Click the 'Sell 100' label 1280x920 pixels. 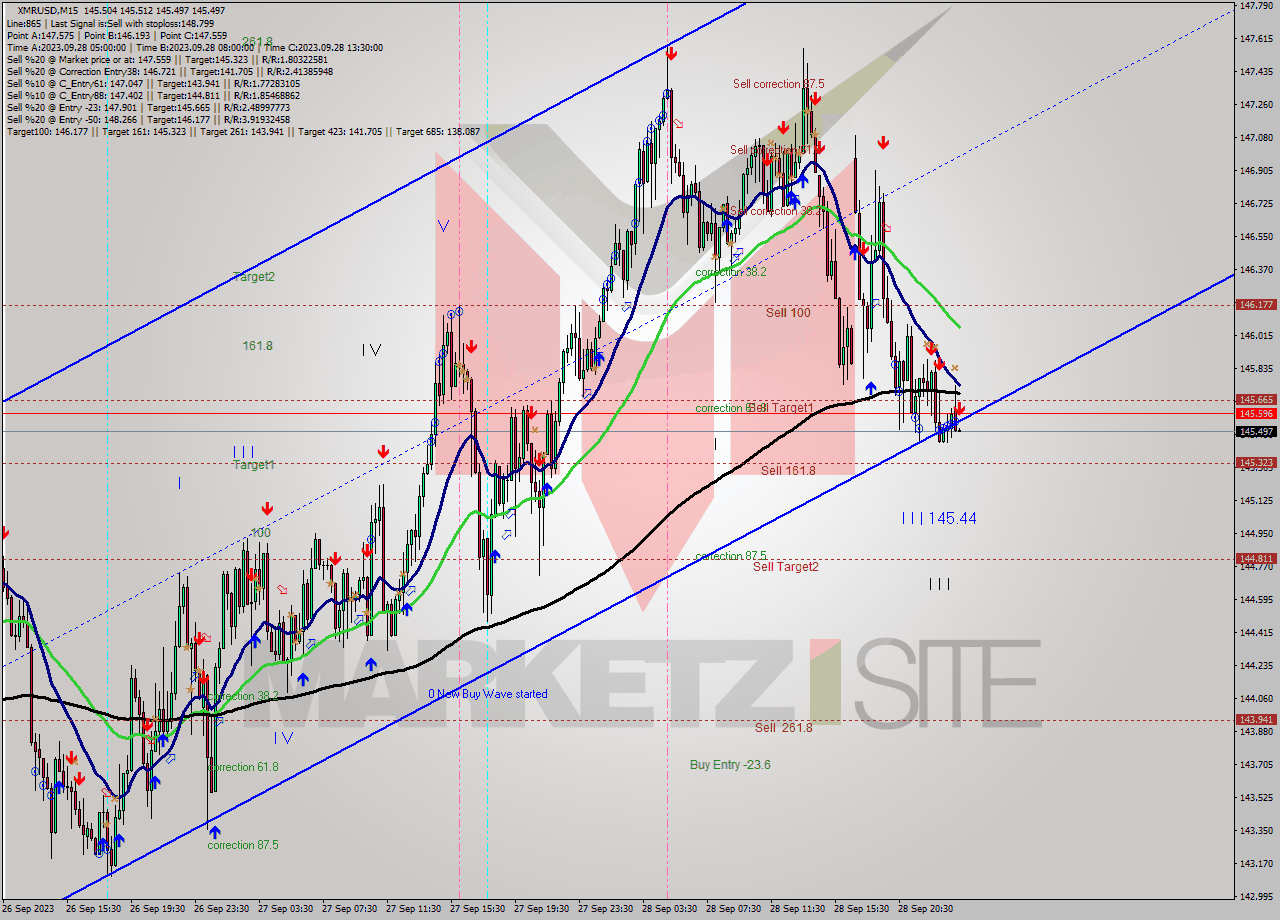coord(788,313)
